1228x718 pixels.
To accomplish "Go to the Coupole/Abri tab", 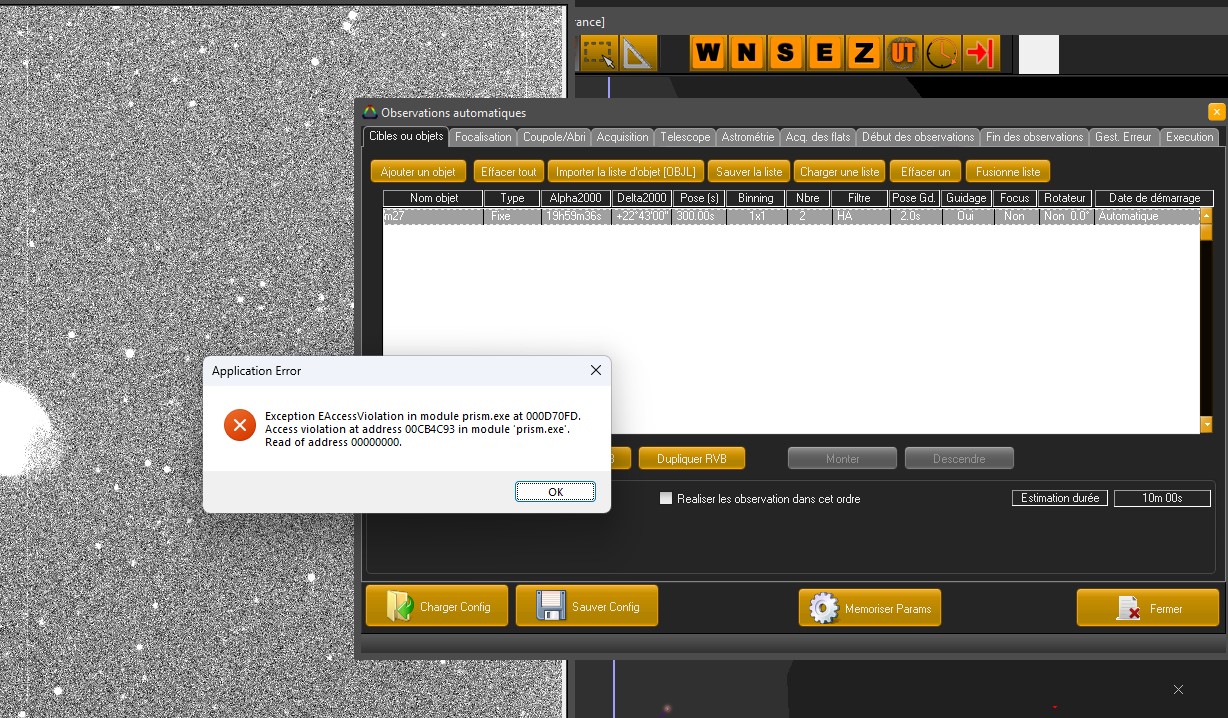I will [x=554, y=137].
